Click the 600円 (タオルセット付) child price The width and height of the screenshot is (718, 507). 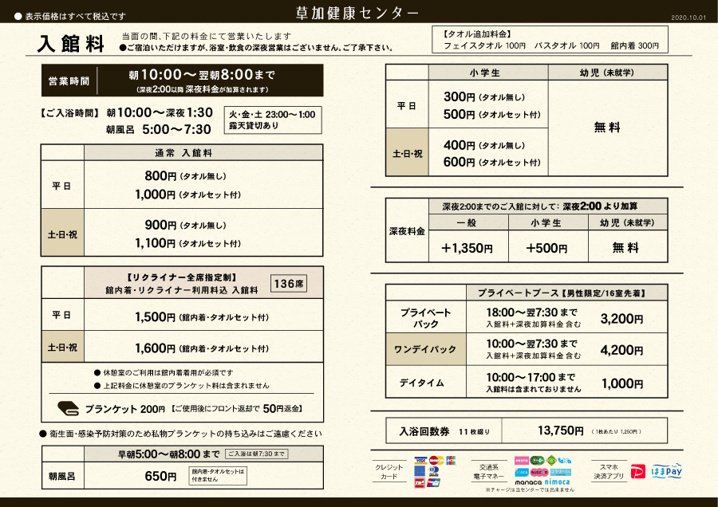coord(492,162)
